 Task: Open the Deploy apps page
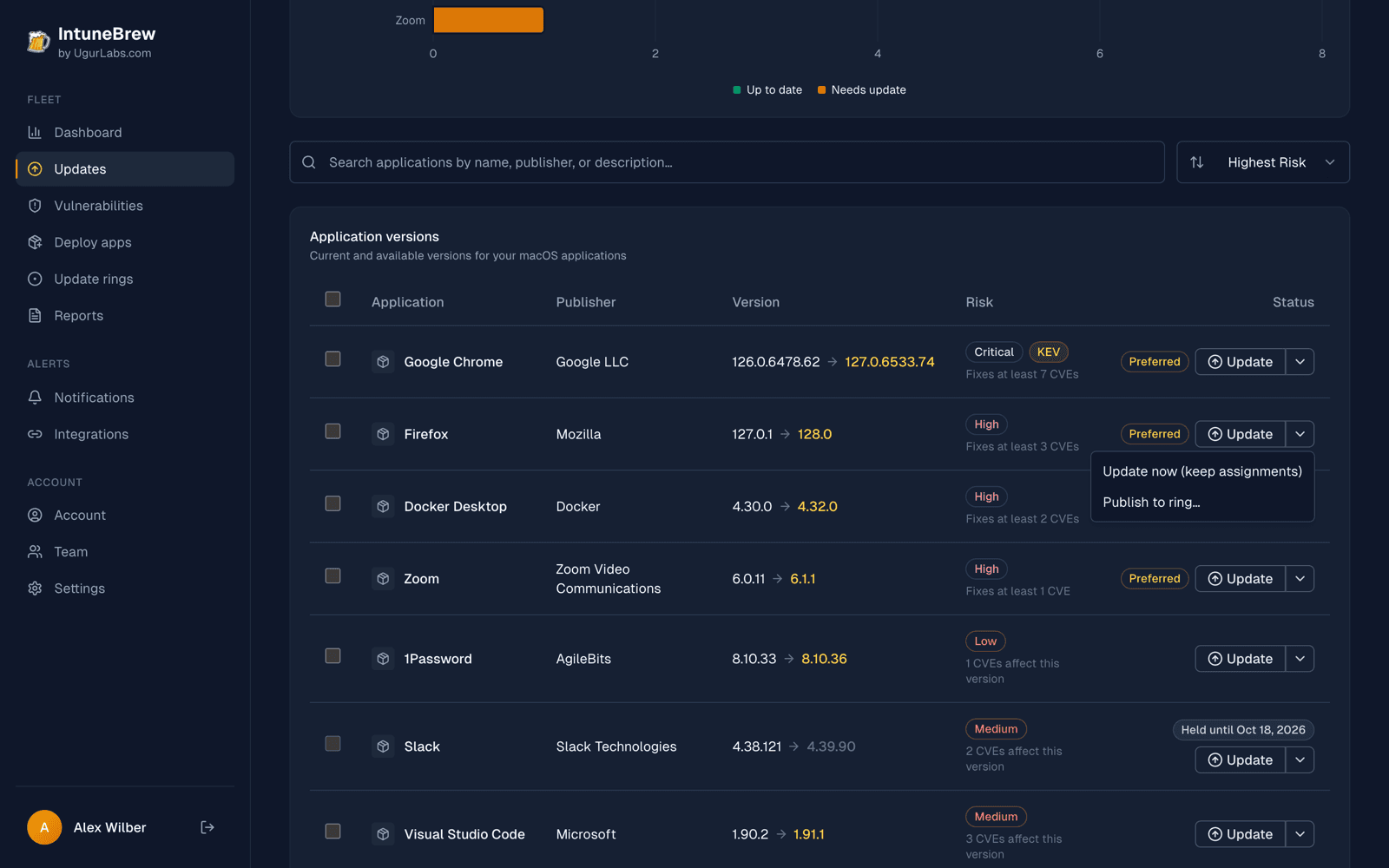125,242
